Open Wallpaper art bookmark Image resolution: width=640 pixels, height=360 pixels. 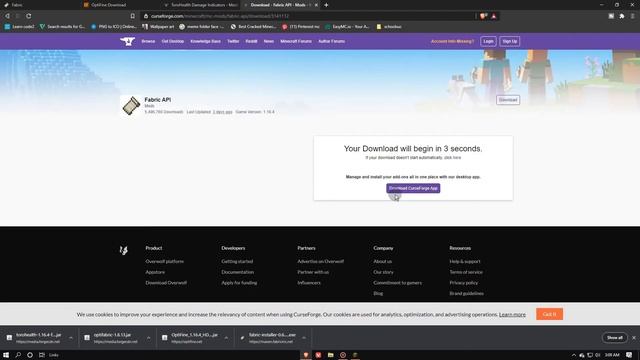click(x=158, y=27)
